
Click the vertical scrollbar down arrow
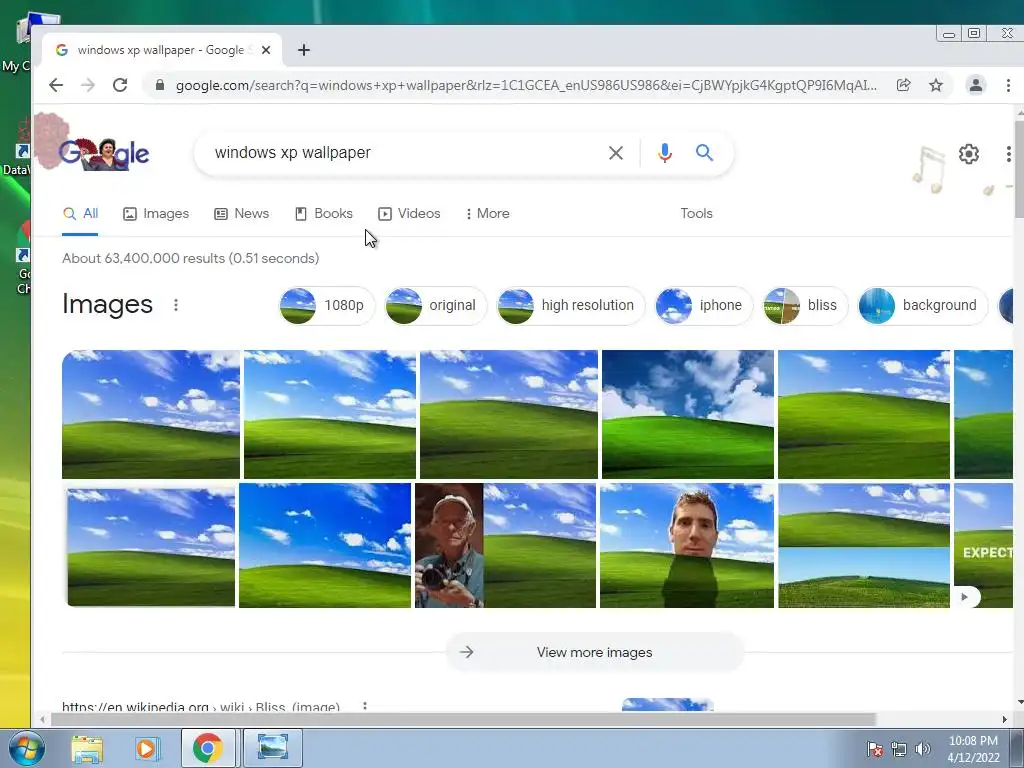click(x=1019, y=703)
